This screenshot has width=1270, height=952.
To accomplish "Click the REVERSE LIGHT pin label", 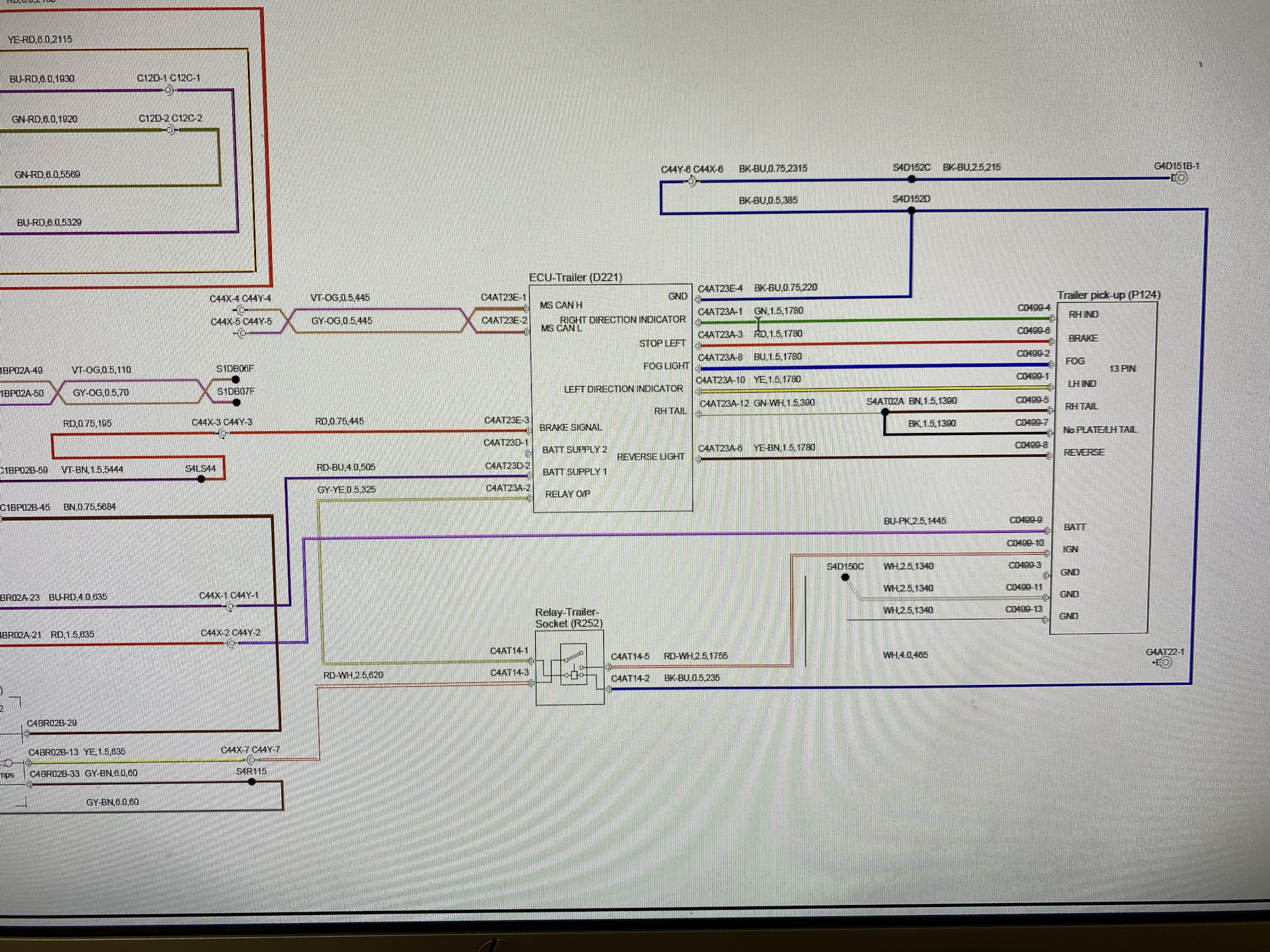I will [650, 457].
